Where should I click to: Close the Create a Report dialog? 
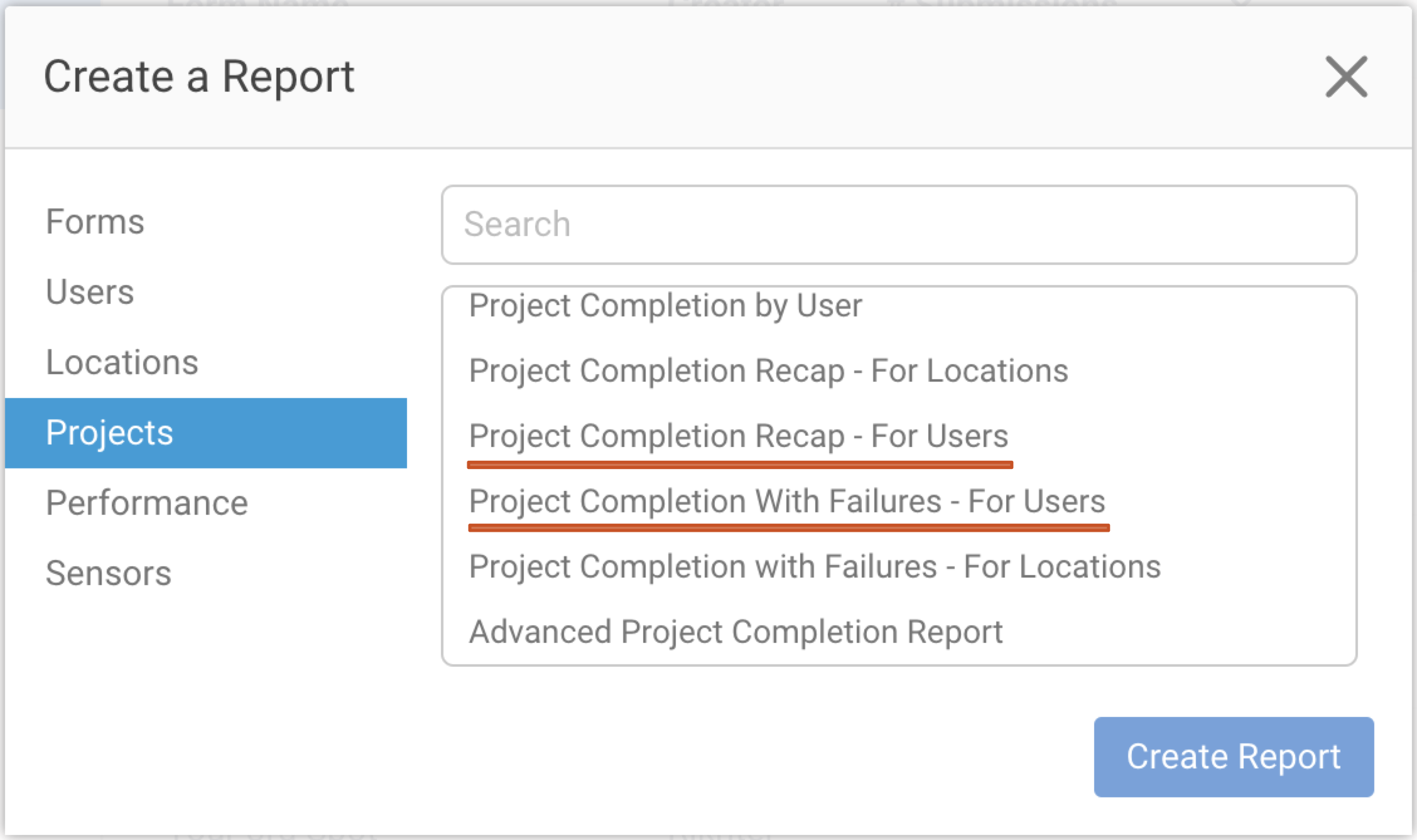click(x=1345, y=77)
